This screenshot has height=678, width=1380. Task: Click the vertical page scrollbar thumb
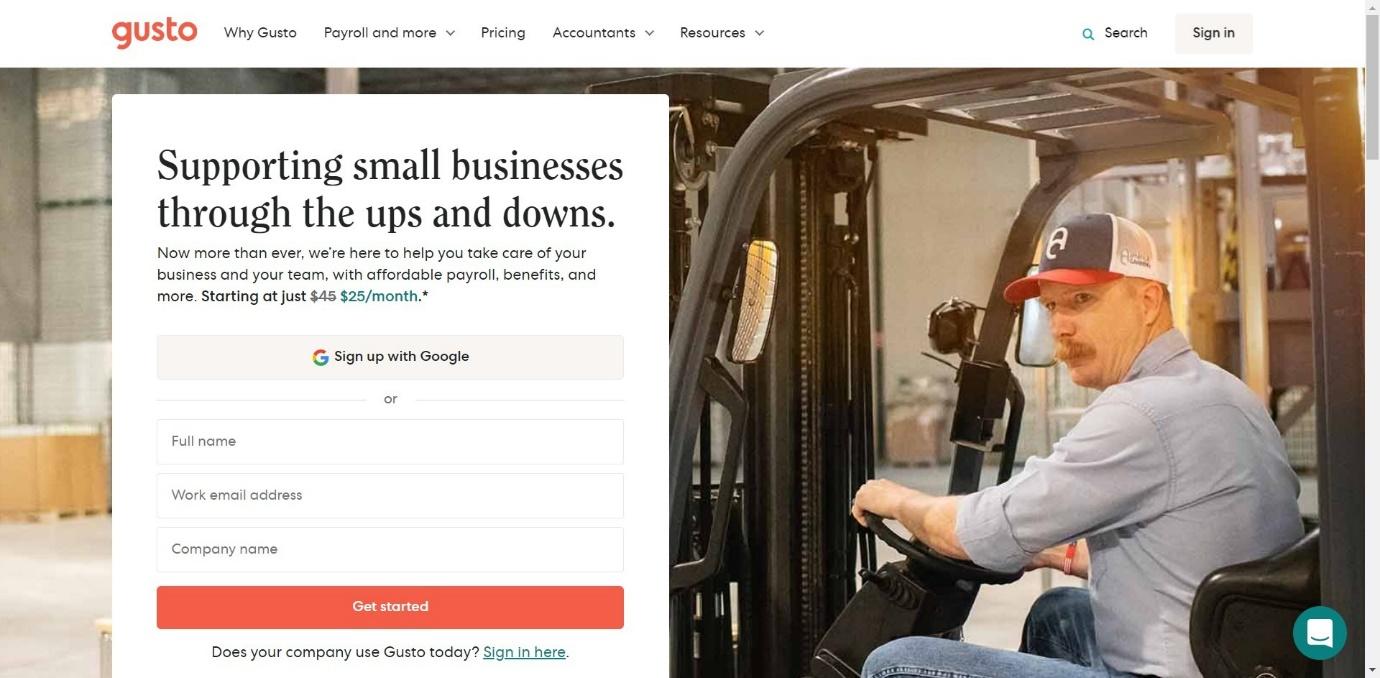pyautogui.click(x=1372, y=87)
